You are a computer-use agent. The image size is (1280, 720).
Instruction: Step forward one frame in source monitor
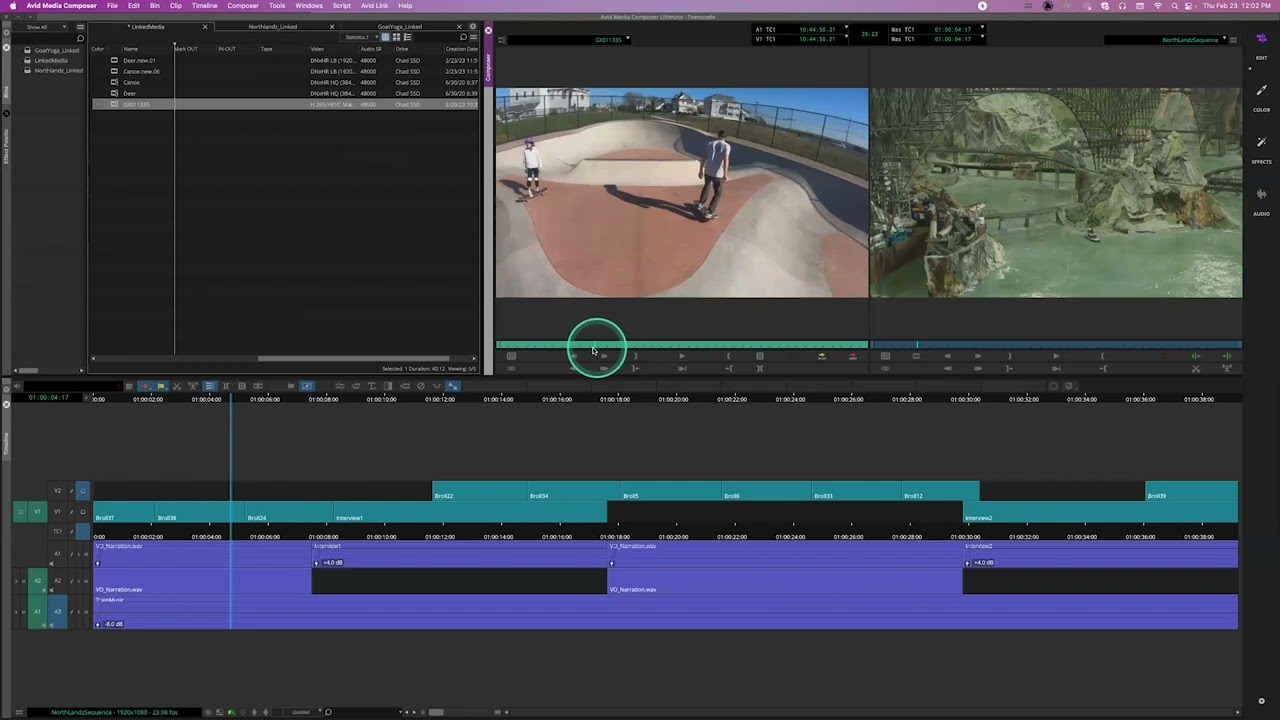point(603,356)
